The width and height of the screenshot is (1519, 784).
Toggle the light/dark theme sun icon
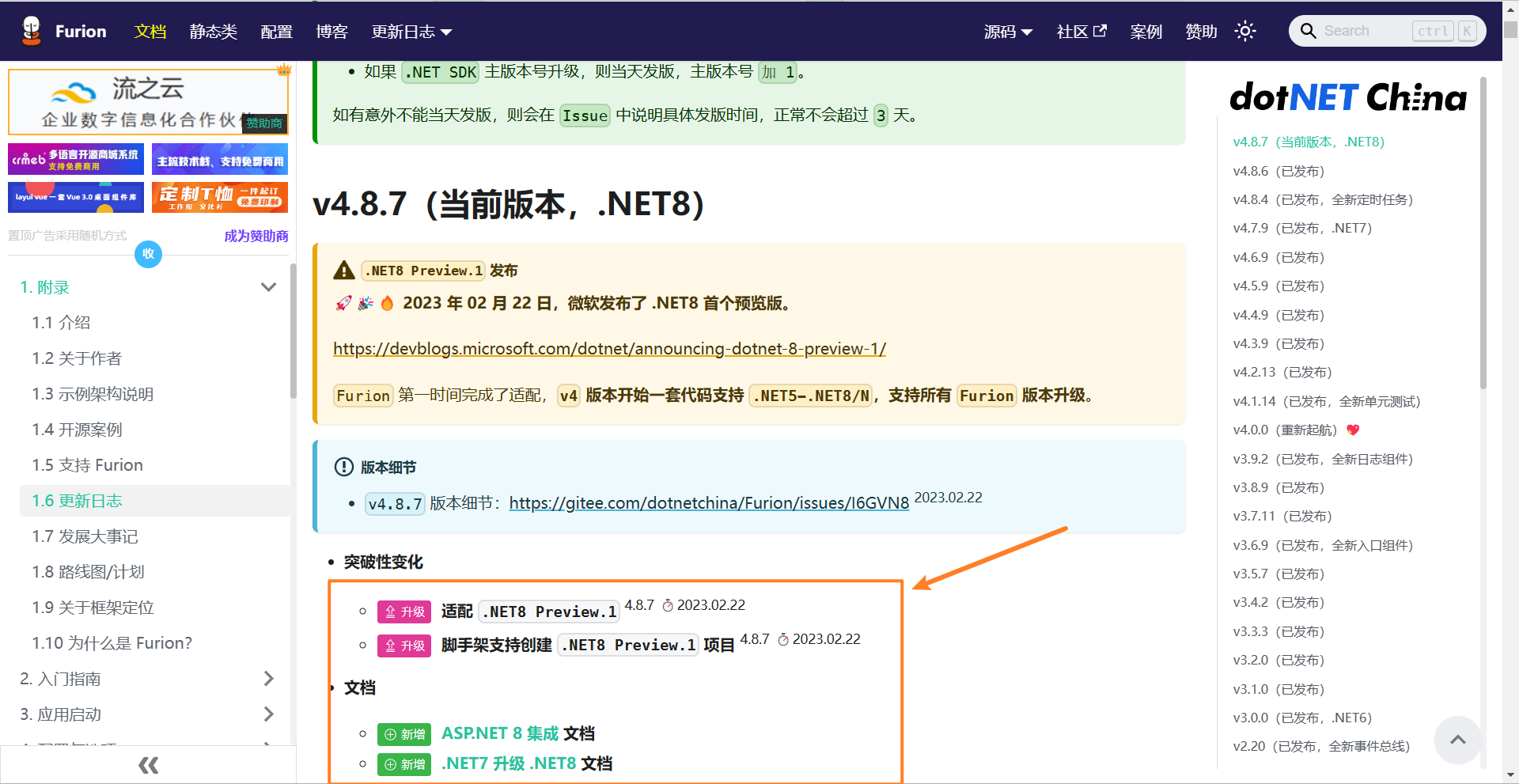pos(1245,31)
